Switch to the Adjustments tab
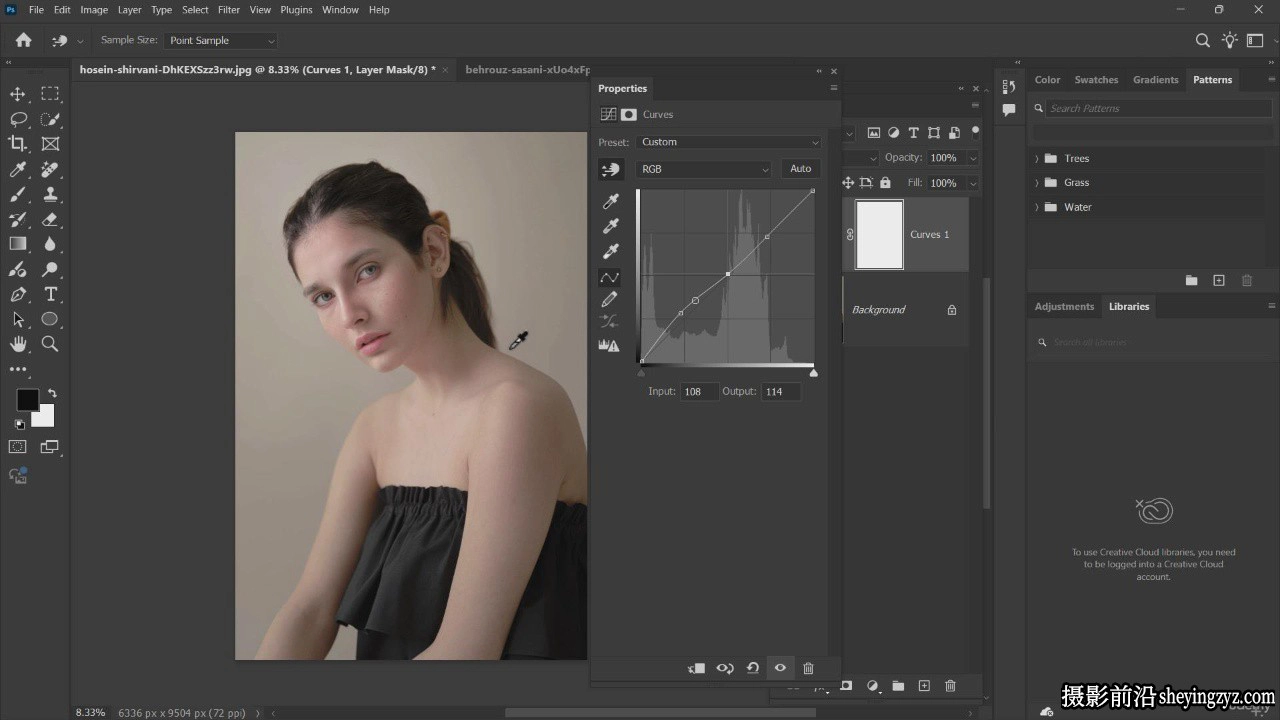The width and height of the screenshot is (1280, 720). pos(1064,307)
